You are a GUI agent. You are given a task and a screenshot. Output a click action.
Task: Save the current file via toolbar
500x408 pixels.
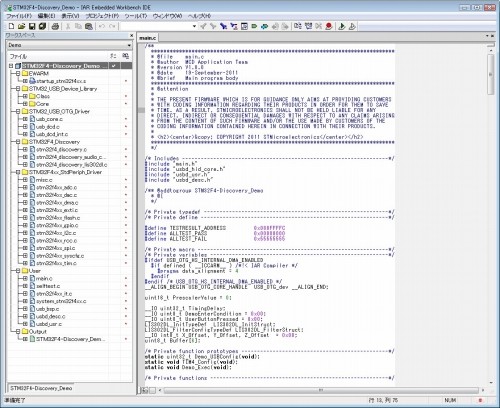[x=32, y=26]
